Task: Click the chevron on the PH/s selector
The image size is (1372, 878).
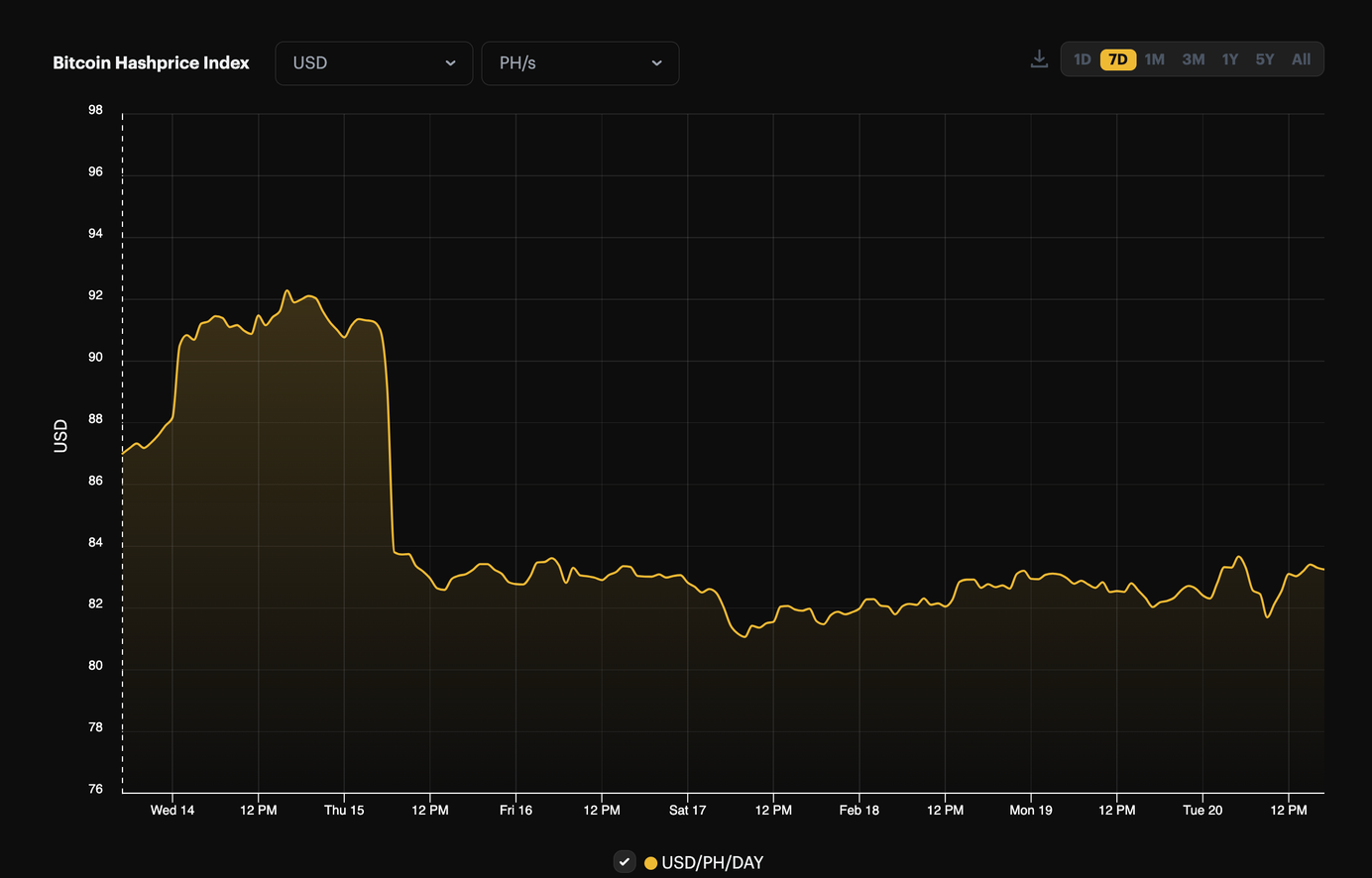Action: (656, 62)
